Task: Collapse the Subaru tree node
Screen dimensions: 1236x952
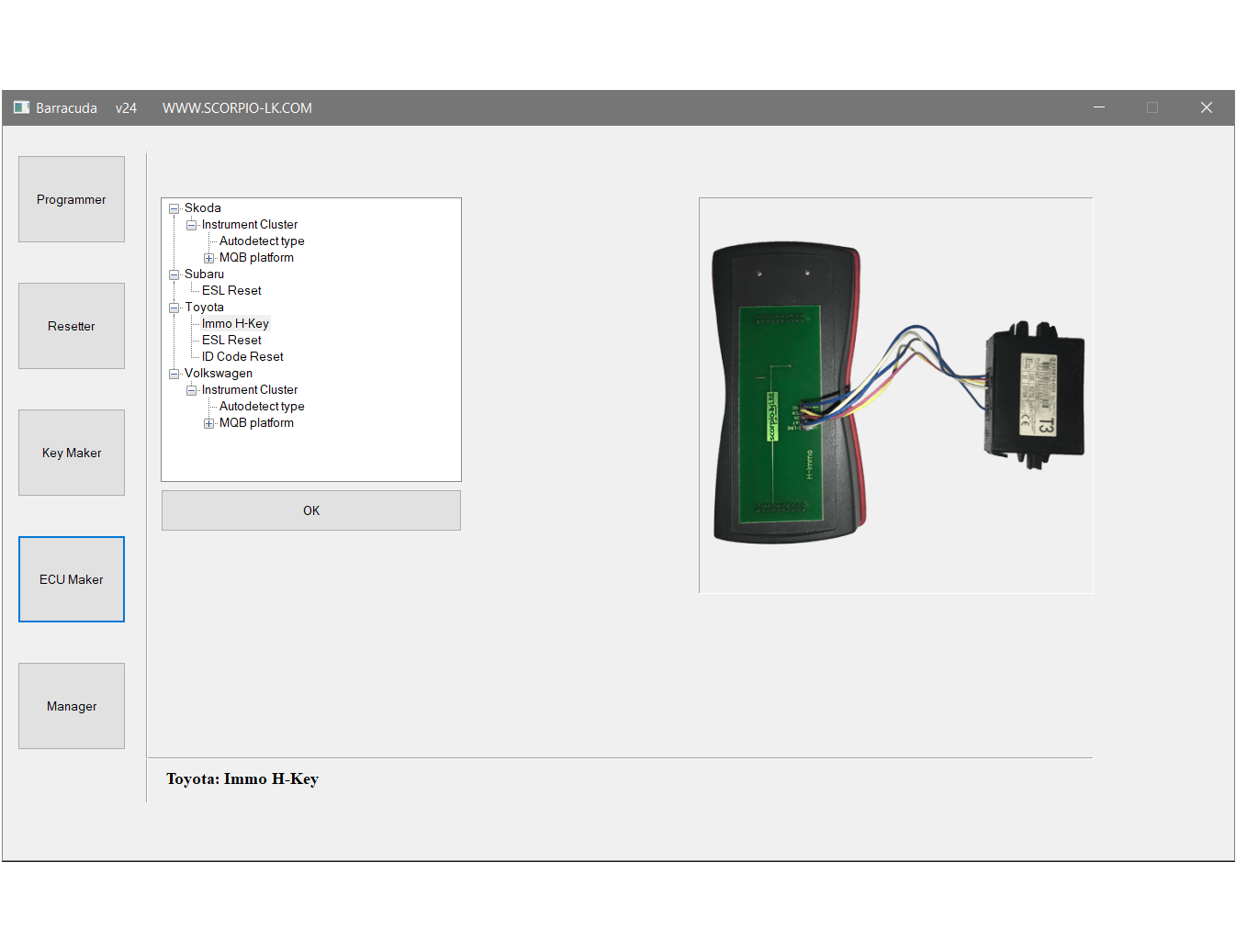Action: (174, 274)
